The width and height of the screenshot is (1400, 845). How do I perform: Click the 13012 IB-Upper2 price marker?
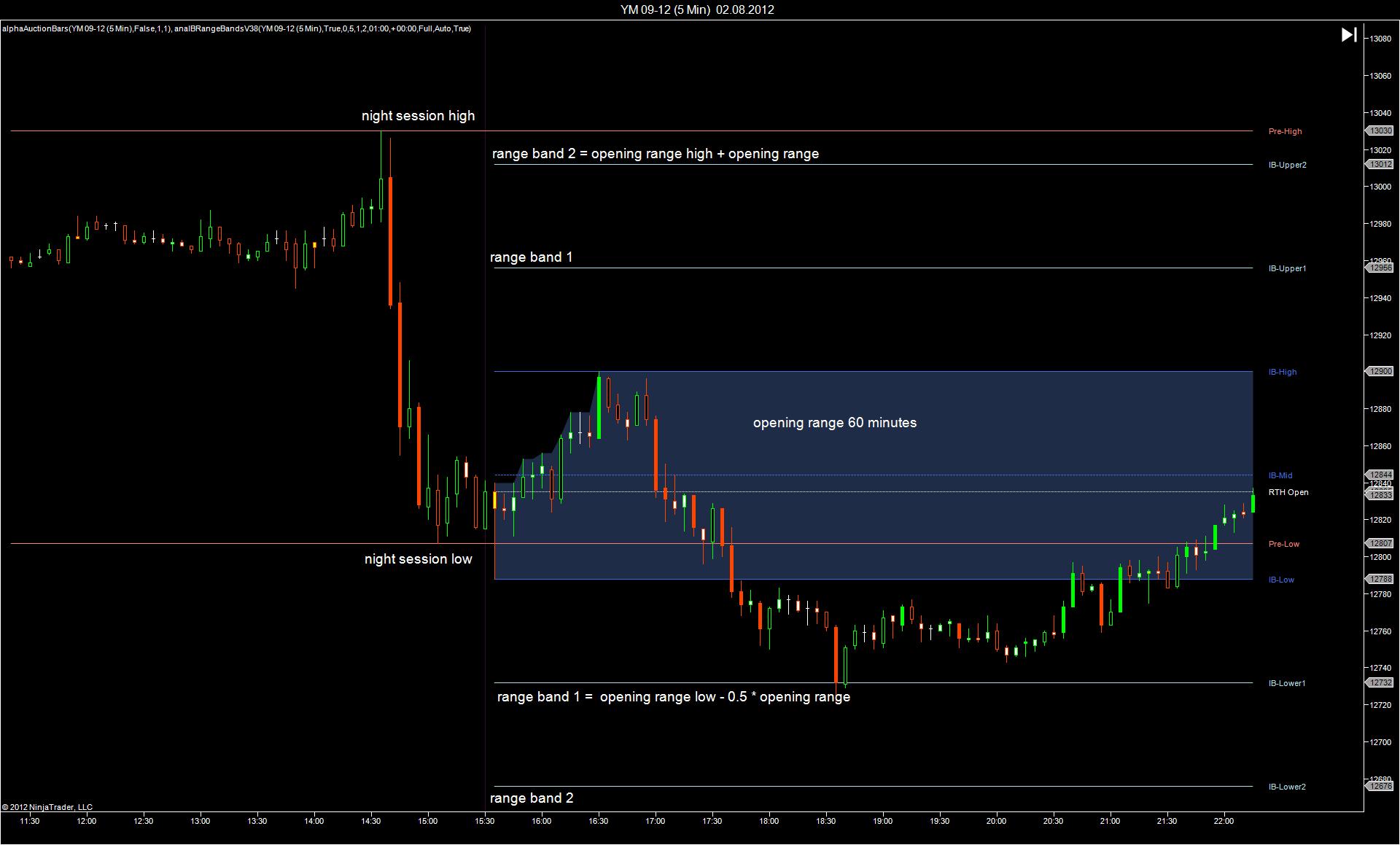click(1380, 165)
